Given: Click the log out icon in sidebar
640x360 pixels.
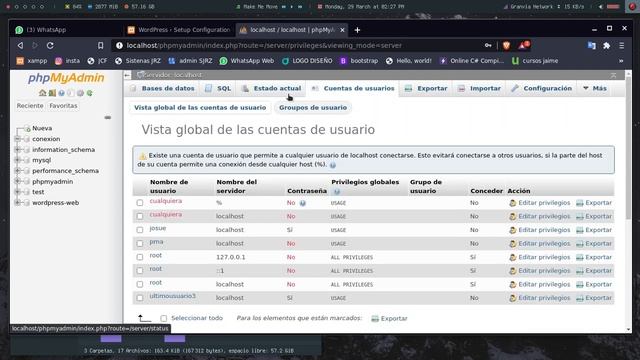Looking at the screenshot, I should click(x=52, y=93).
